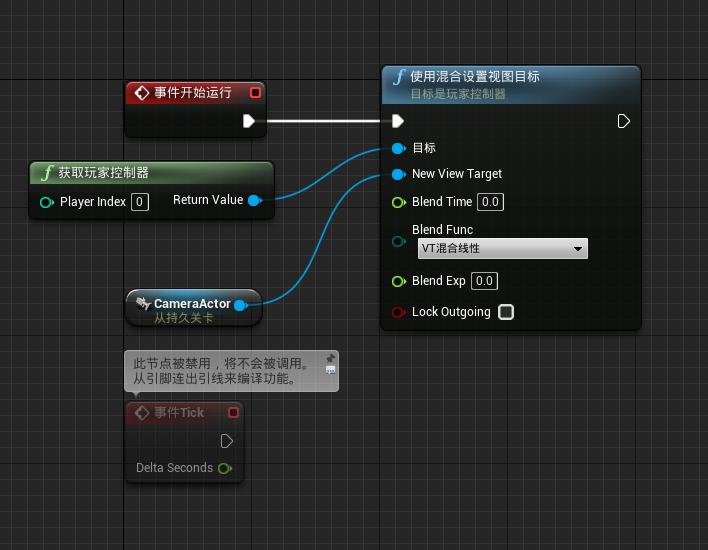
Task: Click the Return Value output pin
Action: tap(255, 200)
